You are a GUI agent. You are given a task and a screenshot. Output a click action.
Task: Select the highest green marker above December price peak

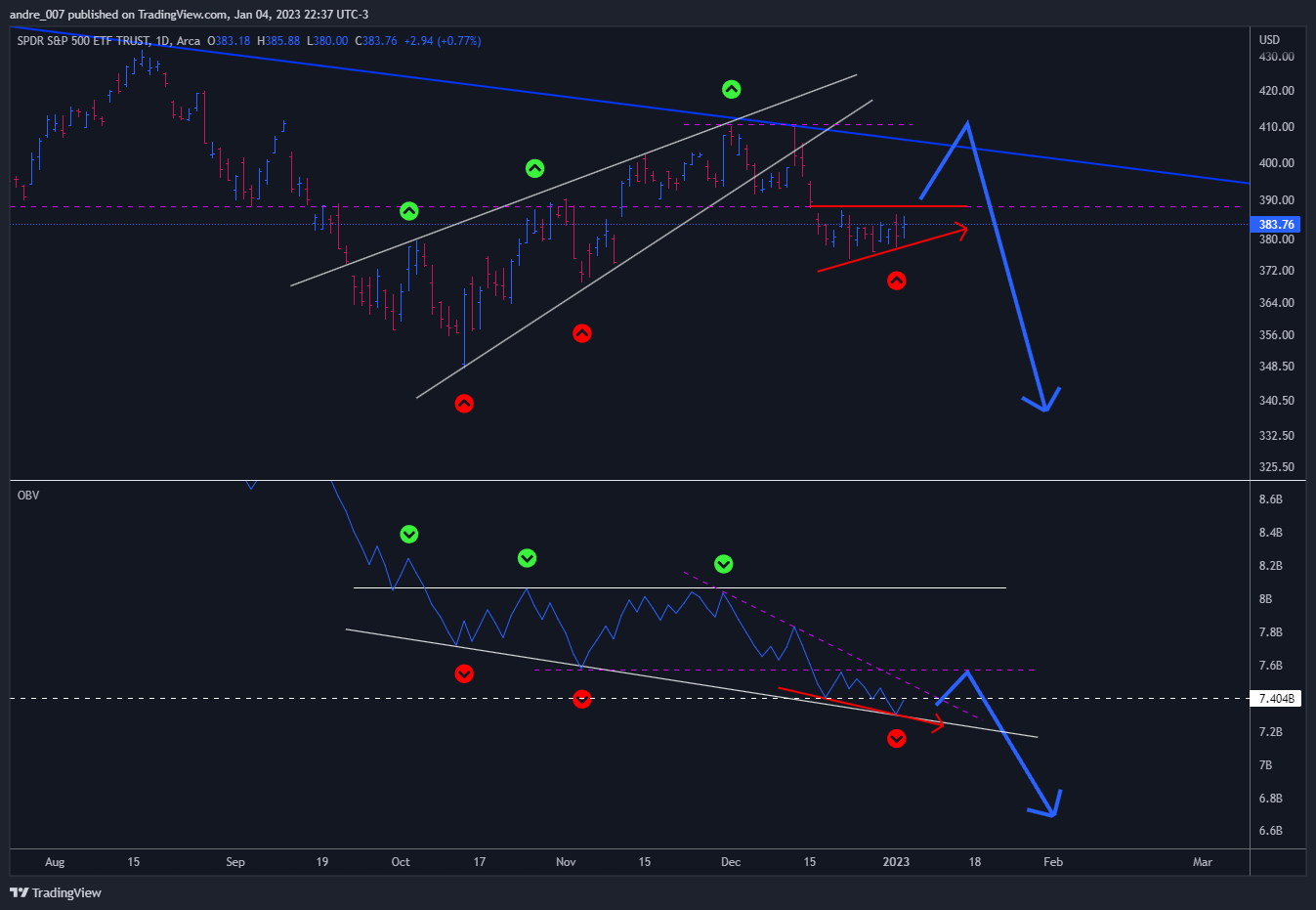point(732,90)
